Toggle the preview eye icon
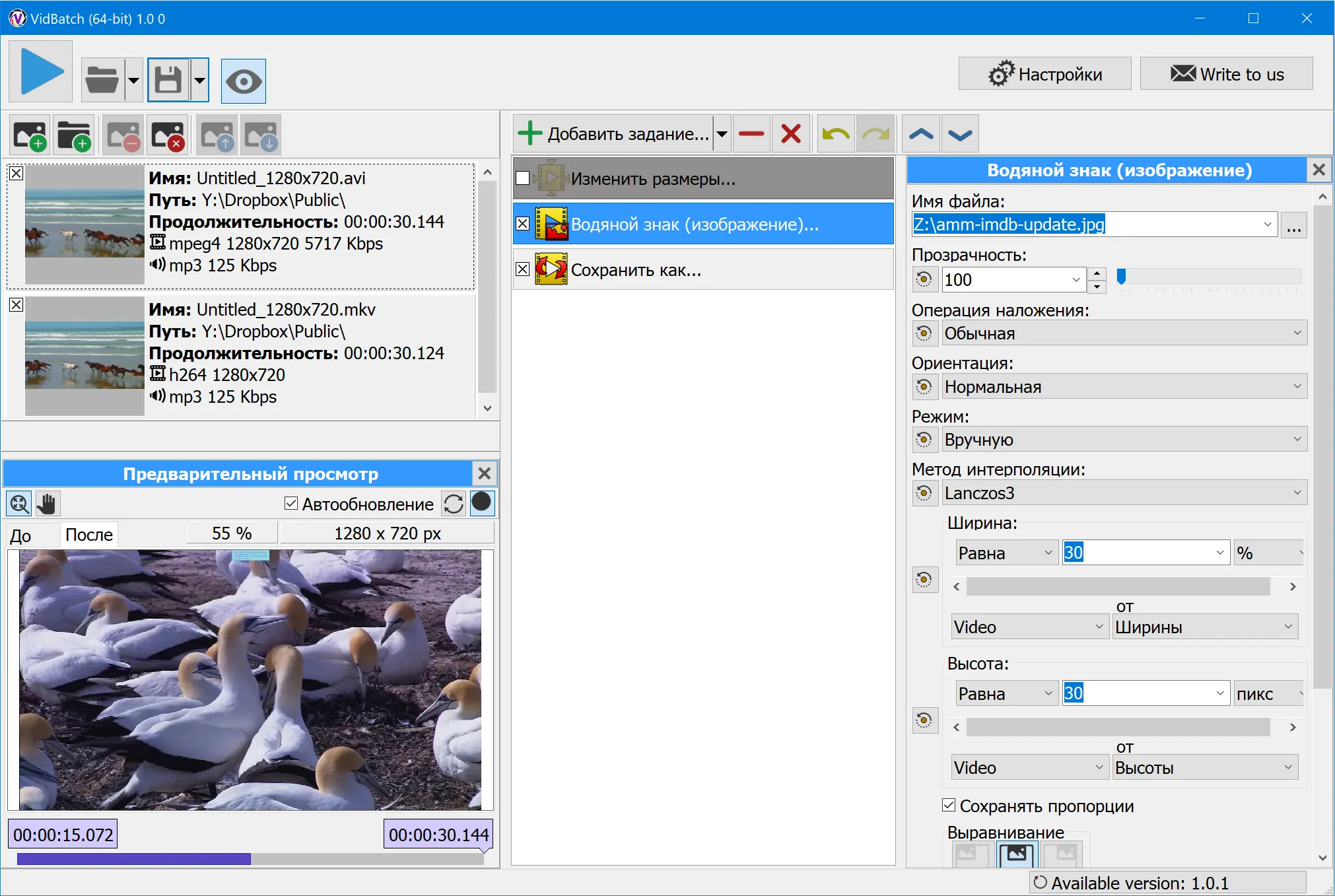The image size is (1335, 896). click(x=243, y=81)
